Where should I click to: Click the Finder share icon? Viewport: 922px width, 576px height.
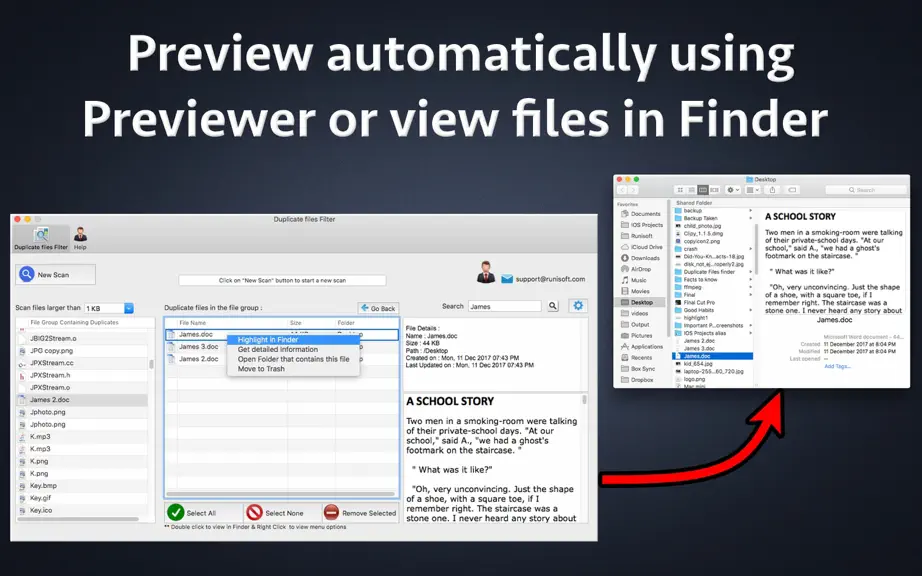tap(772, 190)
